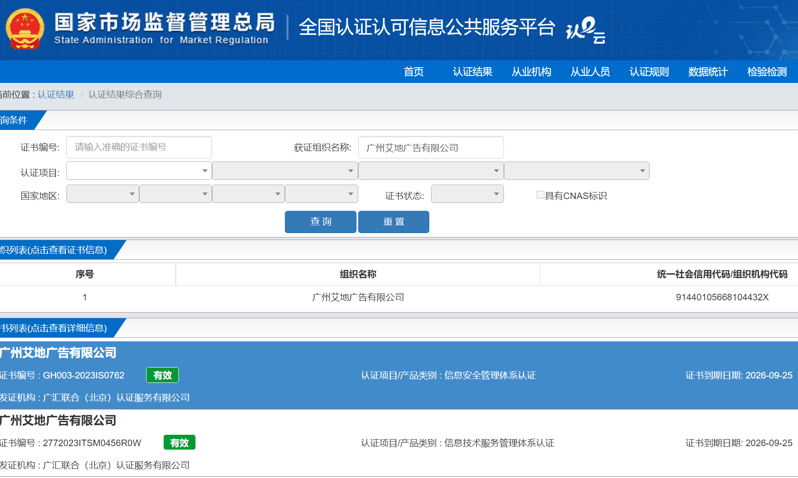Click the 全国认证认可信息公共服务平台 title
The width and height of the screenshot is (798, 478).
coord(426,27)
